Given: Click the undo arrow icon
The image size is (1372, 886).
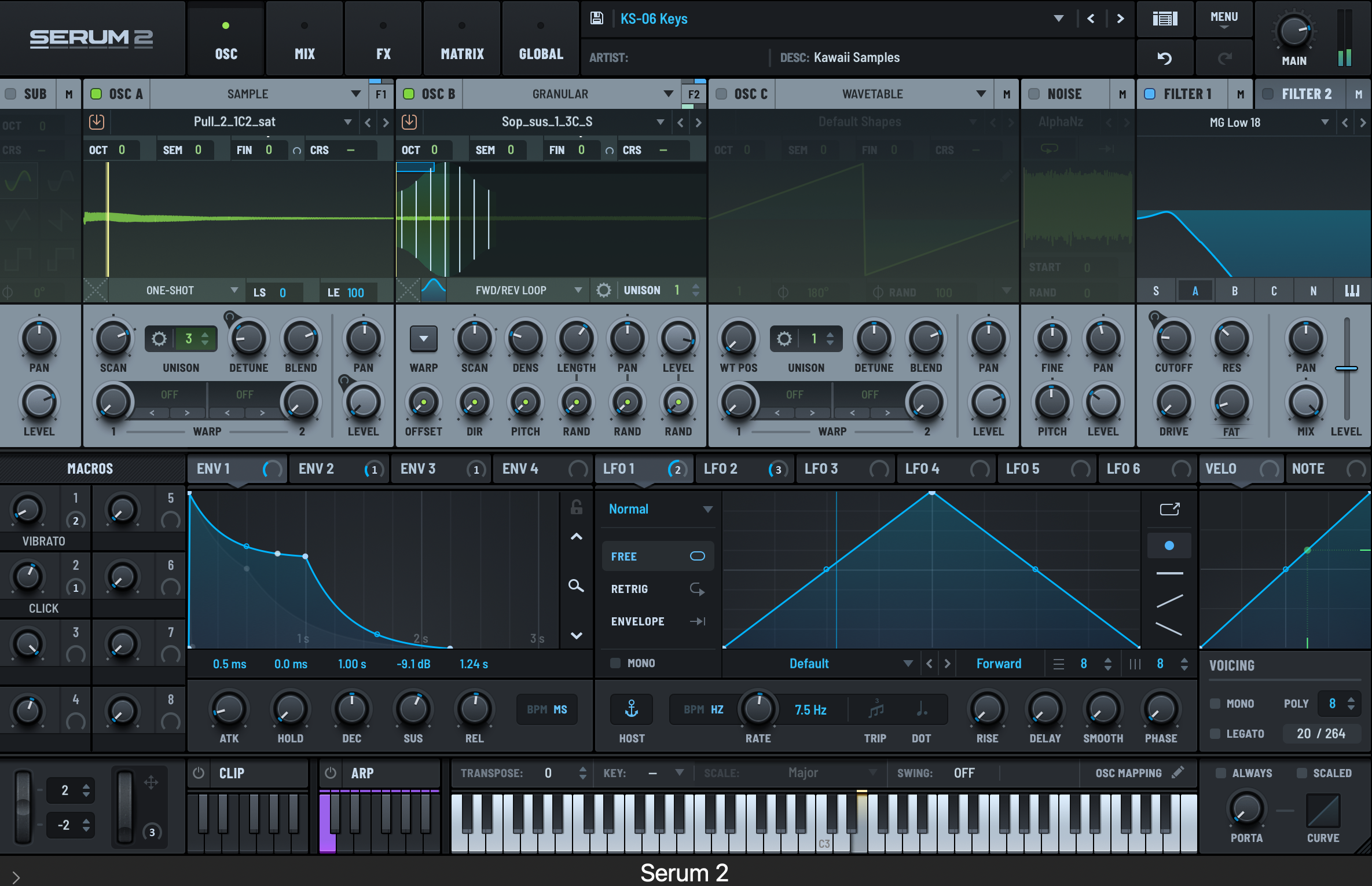Looking at the screenshot, I should [x=1164, y=58].
